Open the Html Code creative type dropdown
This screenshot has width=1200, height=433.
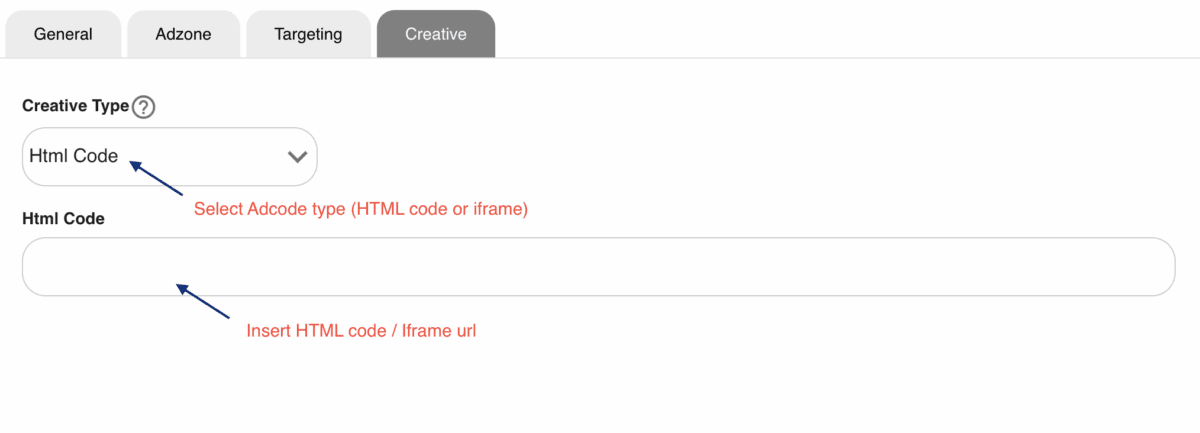(170, 156)
